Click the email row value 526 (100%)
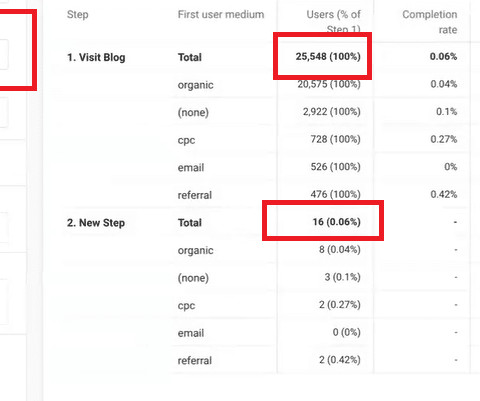The width and height of the screenshot is (480, 401). coord(335,167)
